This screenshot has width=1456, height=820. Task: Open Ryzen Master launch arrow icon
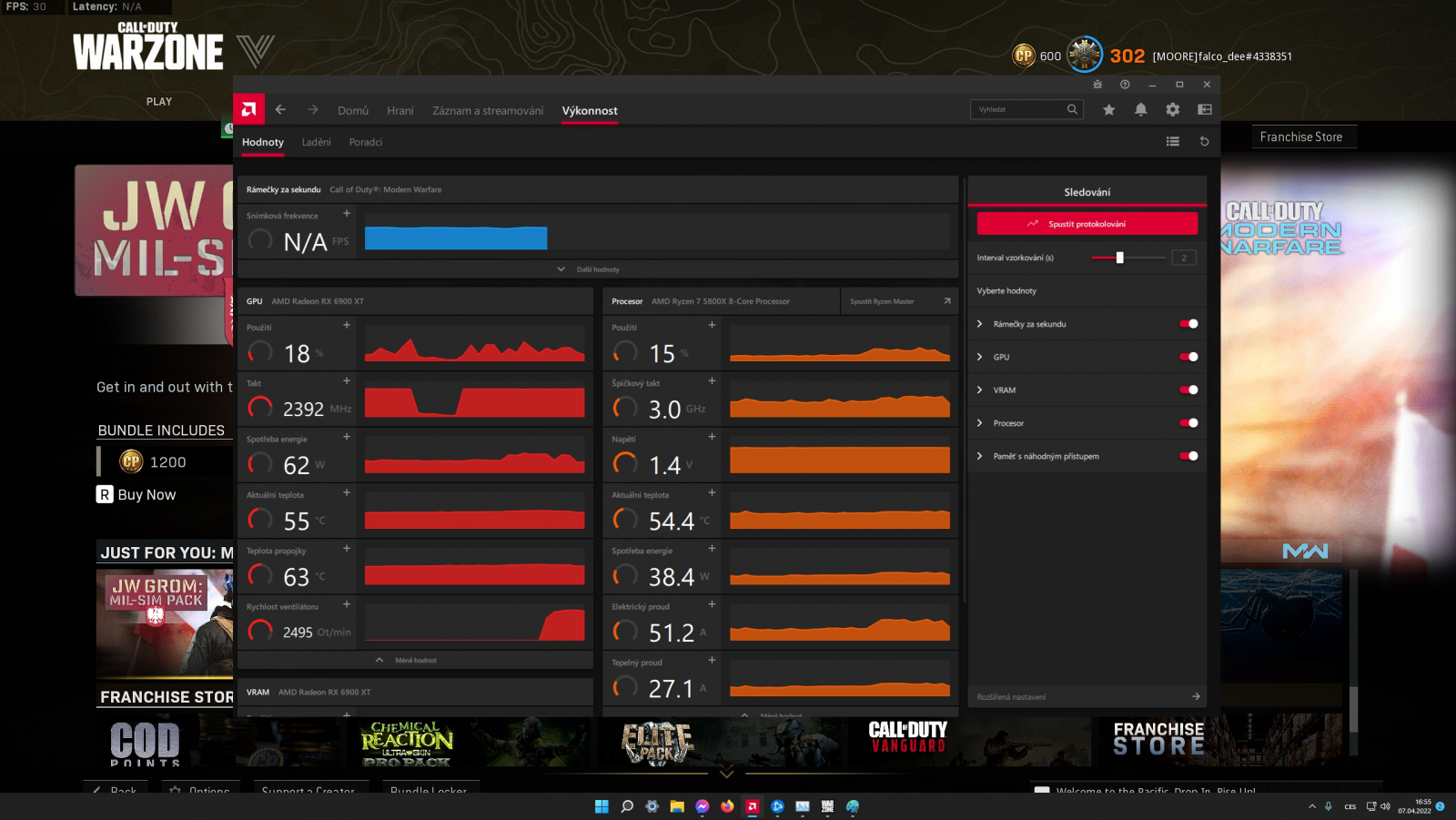click(946, 301)
